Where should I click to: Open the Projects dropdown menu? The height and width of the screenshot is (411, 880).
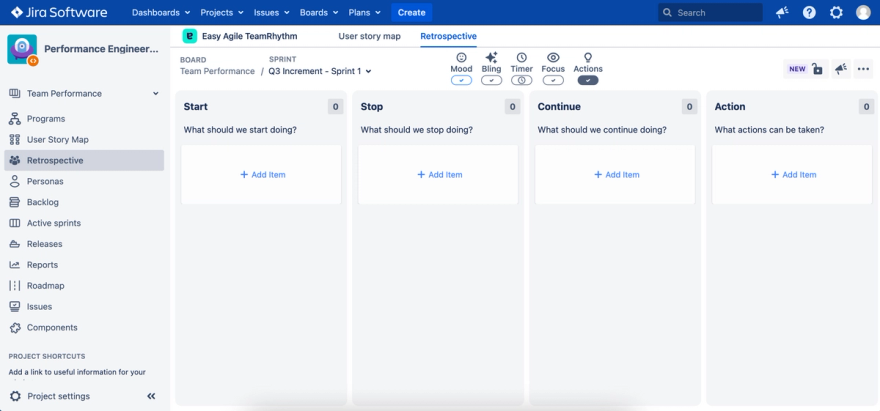(x=222, y=12)
